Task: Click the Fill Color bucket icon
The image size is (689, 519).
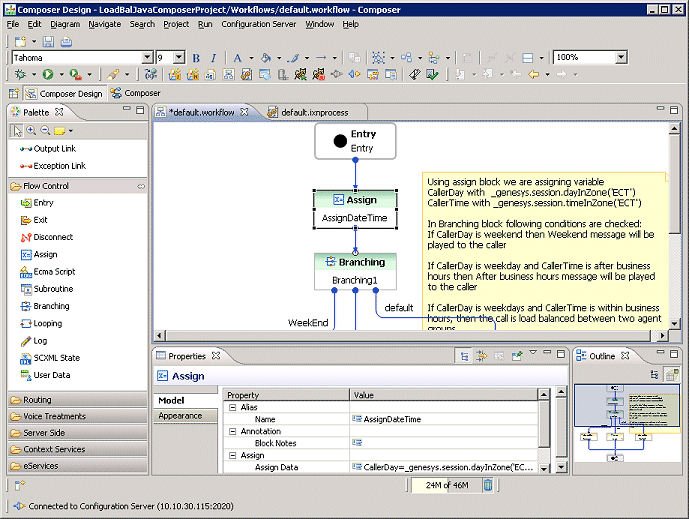Action: [265, 58]
